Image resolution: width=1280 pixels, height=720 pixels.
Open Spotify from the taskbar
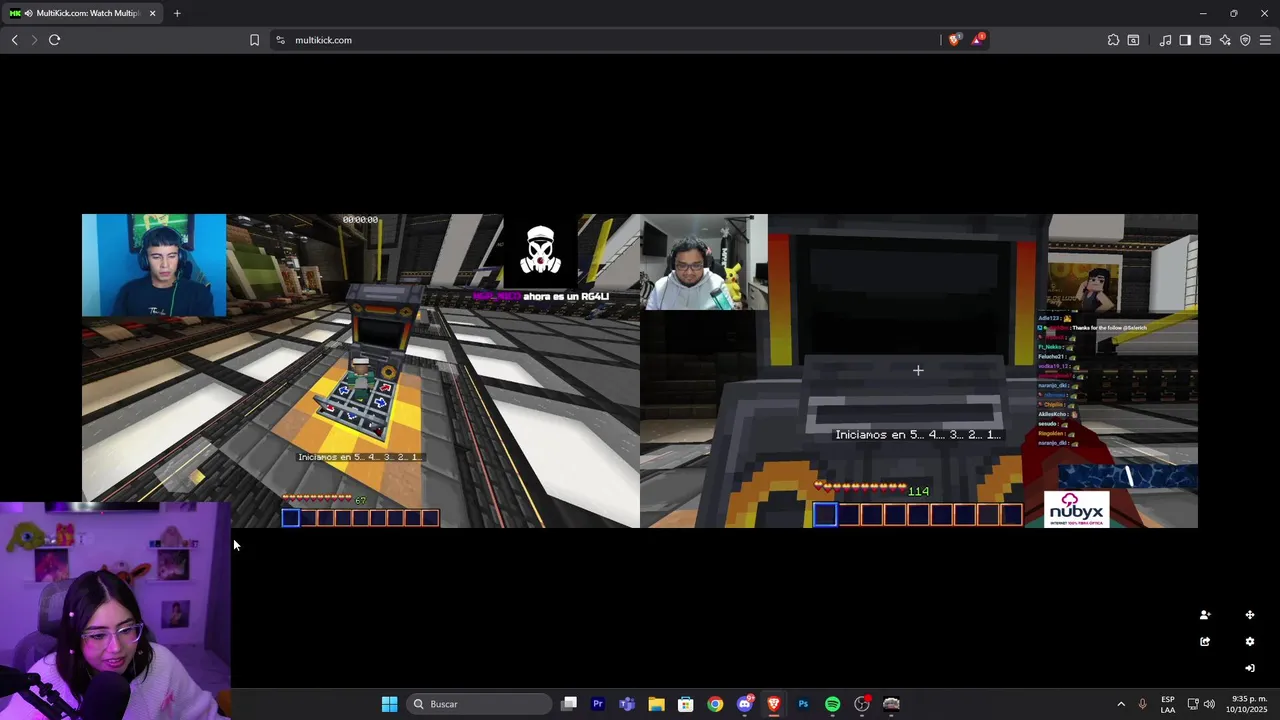832,704
